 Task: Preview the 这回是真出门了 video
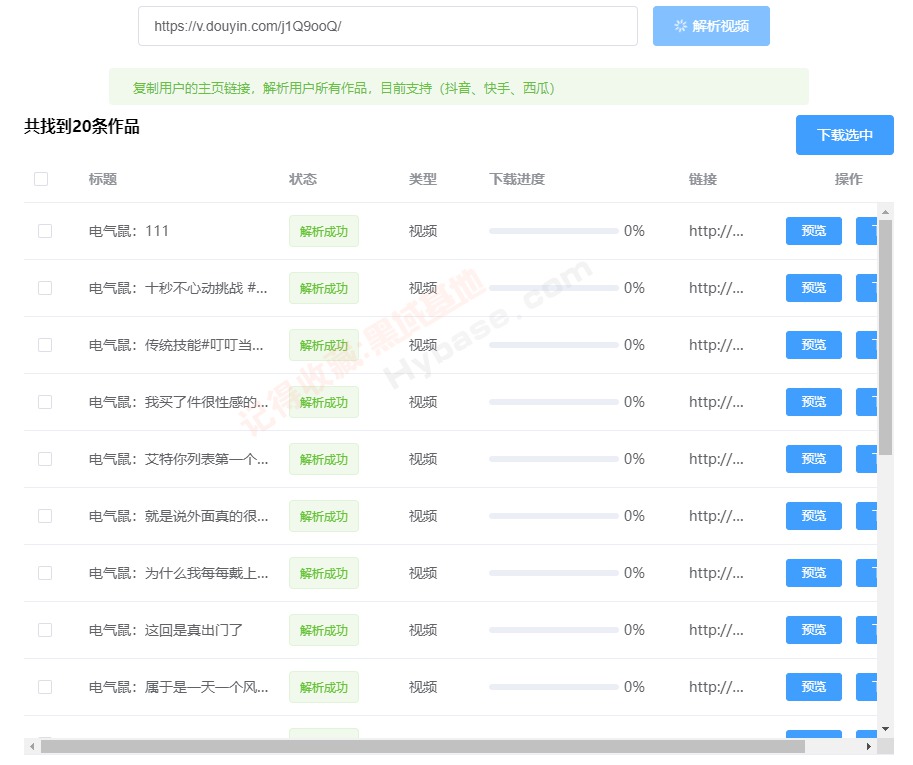(x=813, y=631)
